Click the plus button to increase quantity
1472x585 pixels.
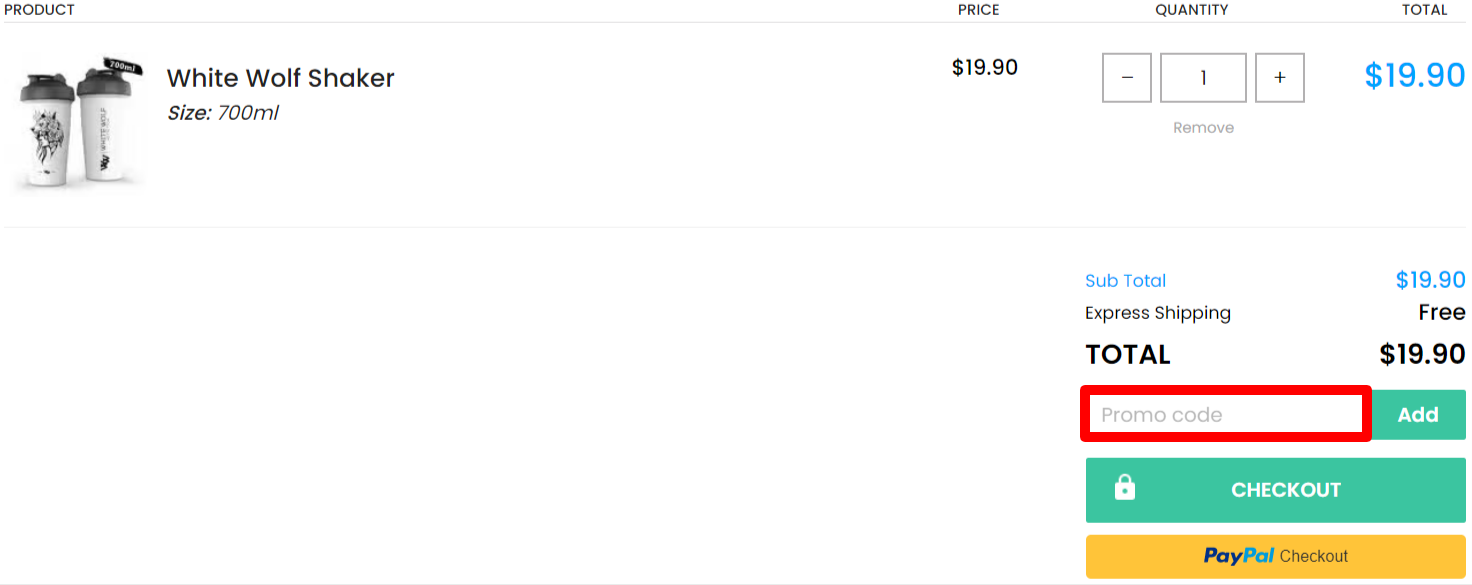1280,77
